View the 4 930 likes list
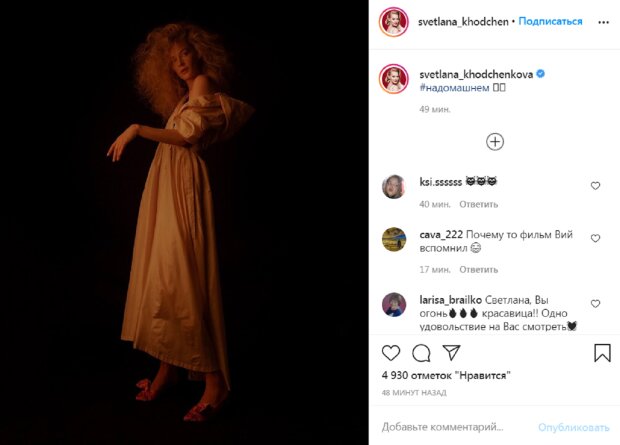 point(446,375)
